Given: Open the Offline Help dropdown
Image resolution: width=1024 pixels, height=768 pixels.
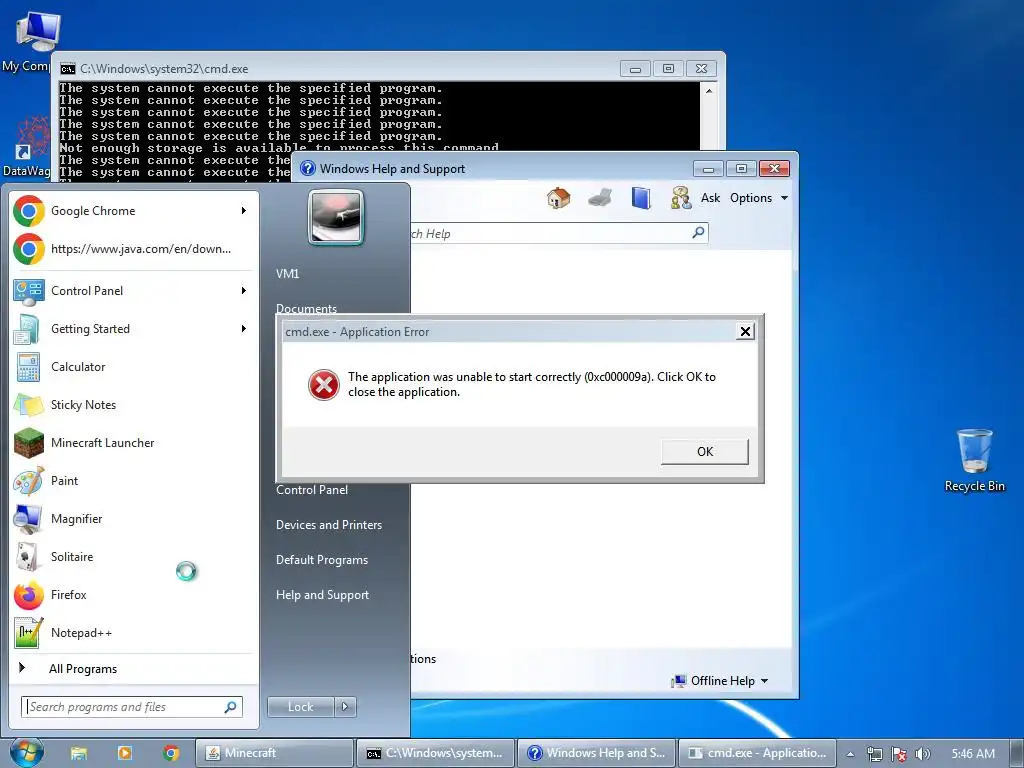Looking at the screenshot, I should point(720,680).
